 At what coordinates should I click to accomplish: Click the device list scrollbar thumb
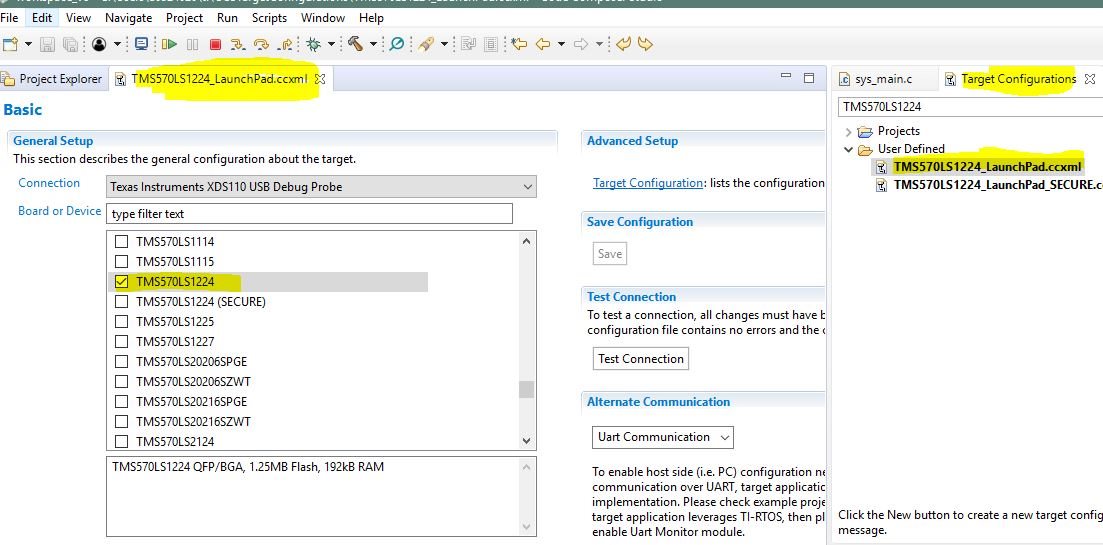(x=526, y=390)
